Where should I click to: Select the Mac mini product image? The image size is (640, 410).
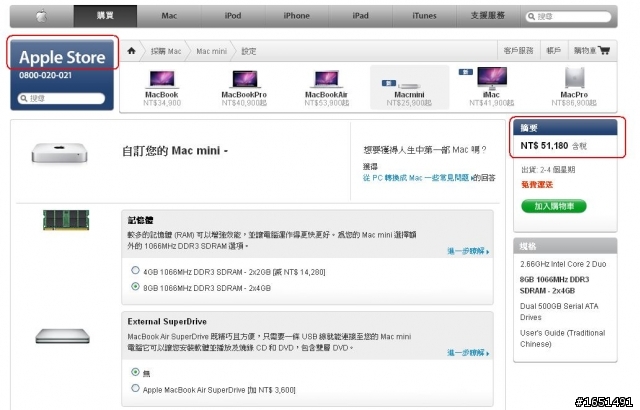pyautogui.click(x=409, y=86)
